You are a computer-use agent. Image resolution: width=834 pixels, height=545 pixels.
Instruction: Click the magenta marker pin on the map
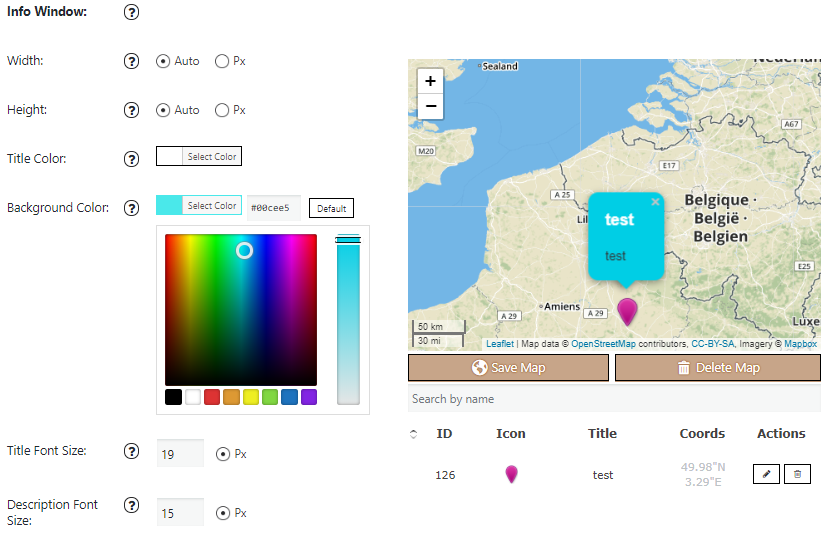coord(627,311)
